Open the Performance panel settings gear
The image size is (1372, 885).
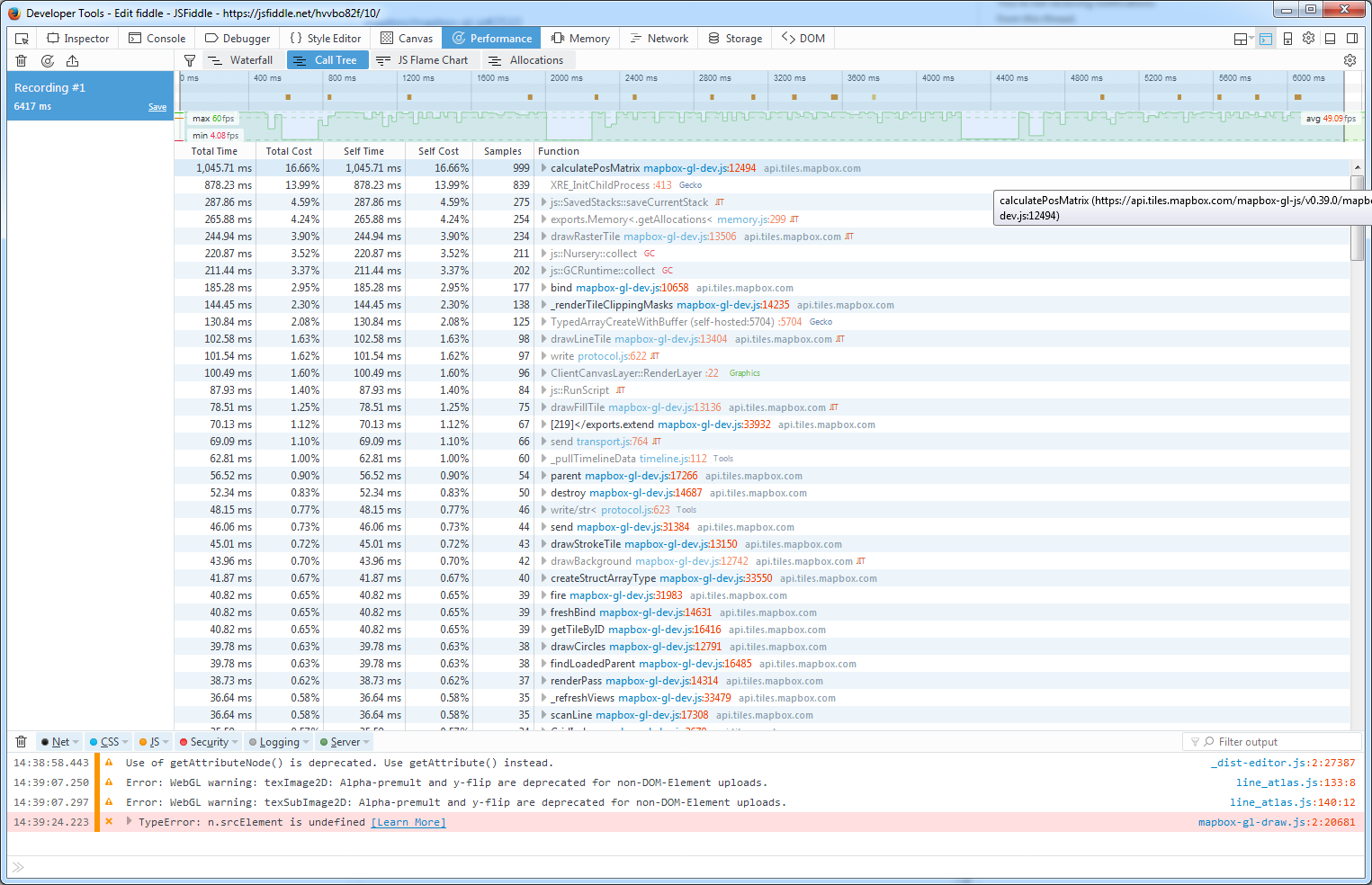(x=1350, y=59)
